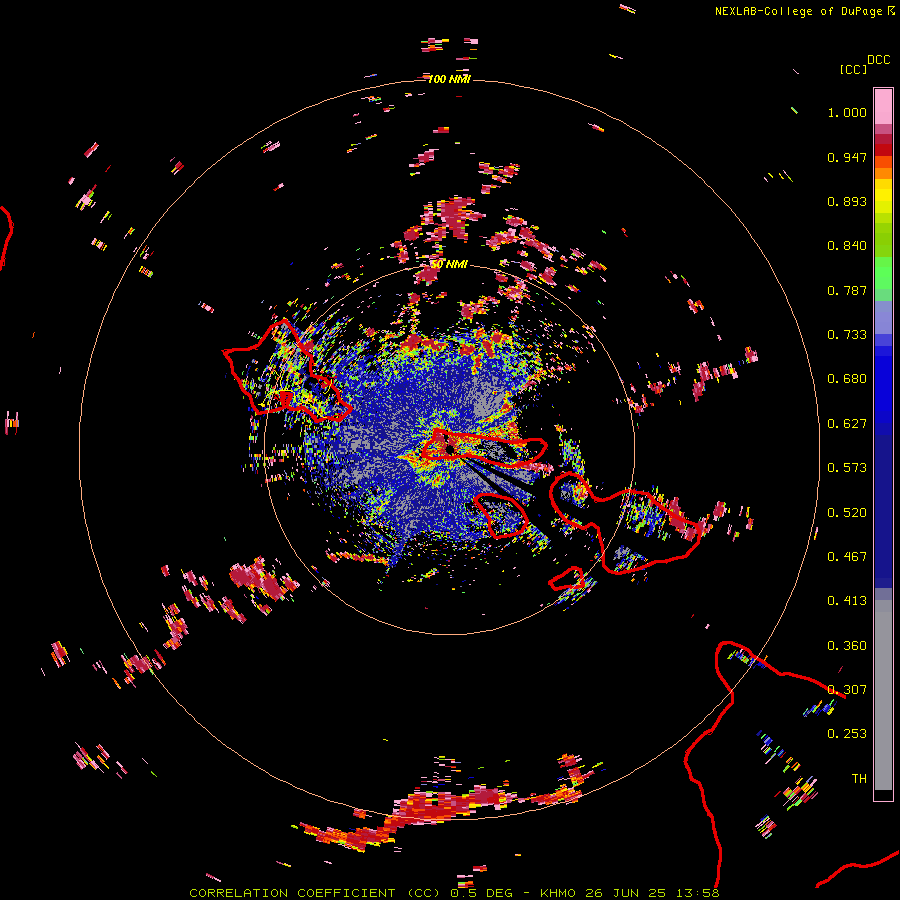Click the 0.680 color scale value

click(x=847, y=379)
